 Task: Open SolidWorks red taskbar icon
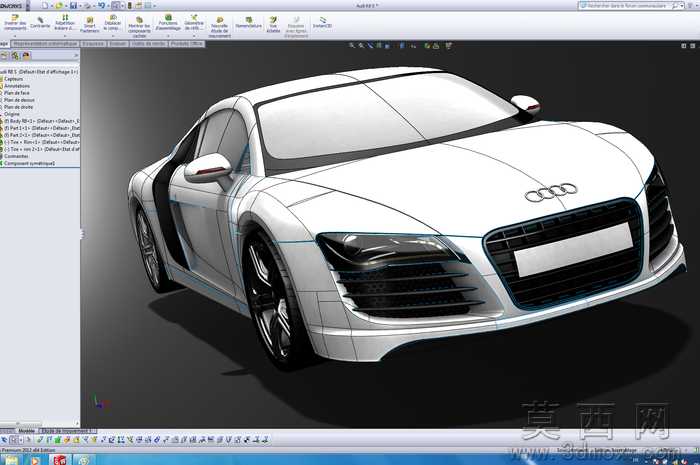click(x=59, y=460)
